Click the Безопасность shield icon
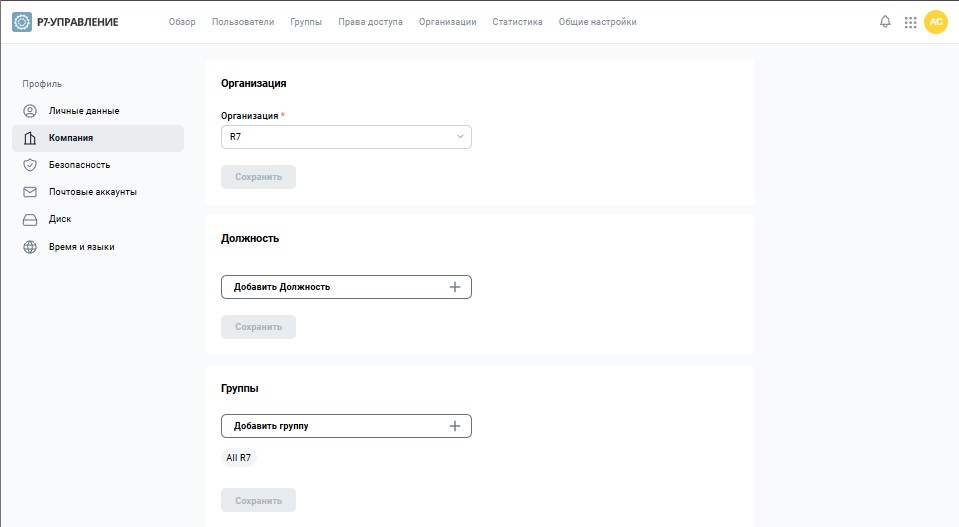 [30, 165]
